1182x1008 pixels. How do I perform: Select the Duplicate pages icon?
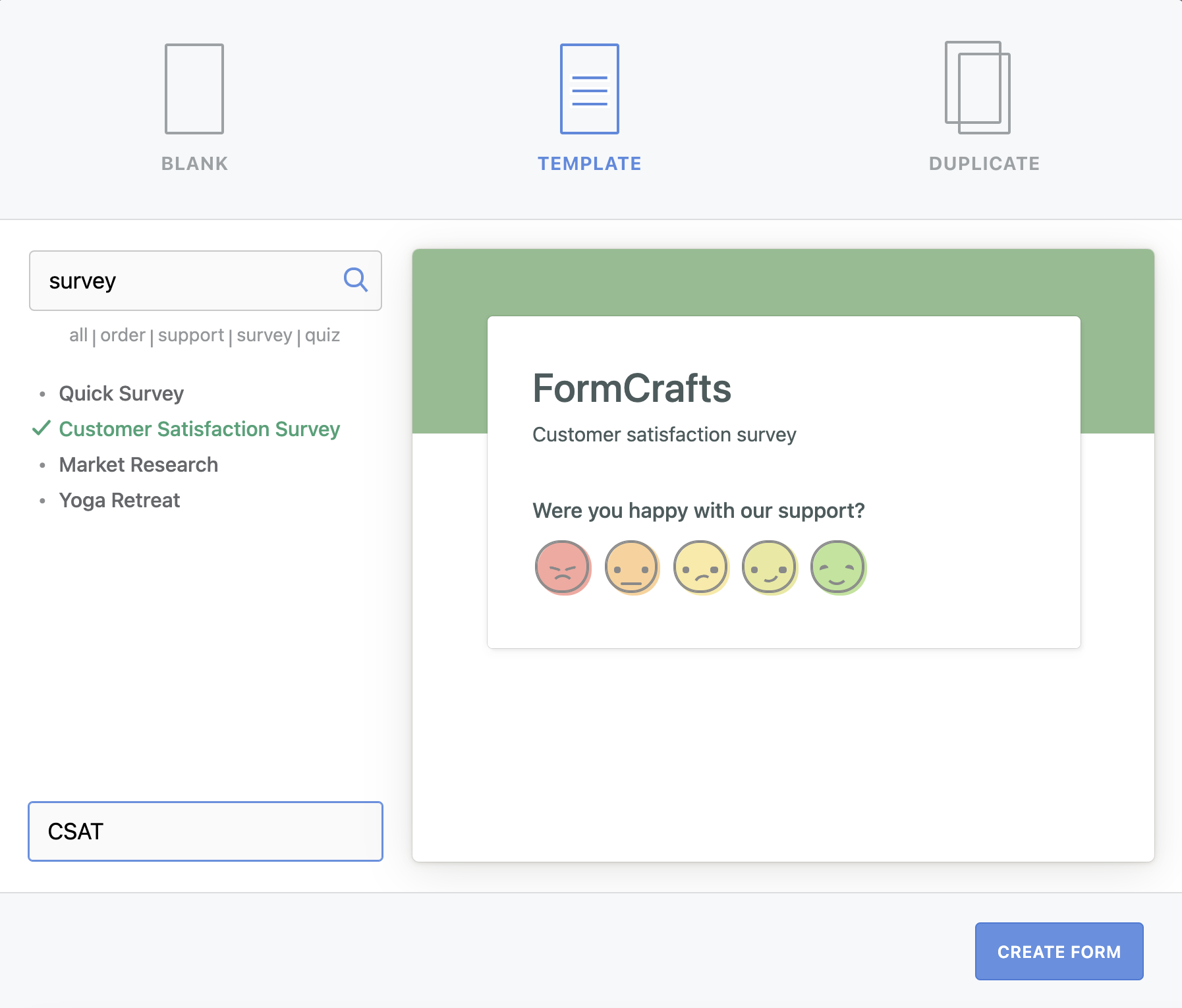pyautogui.click(x=978, y=88)
